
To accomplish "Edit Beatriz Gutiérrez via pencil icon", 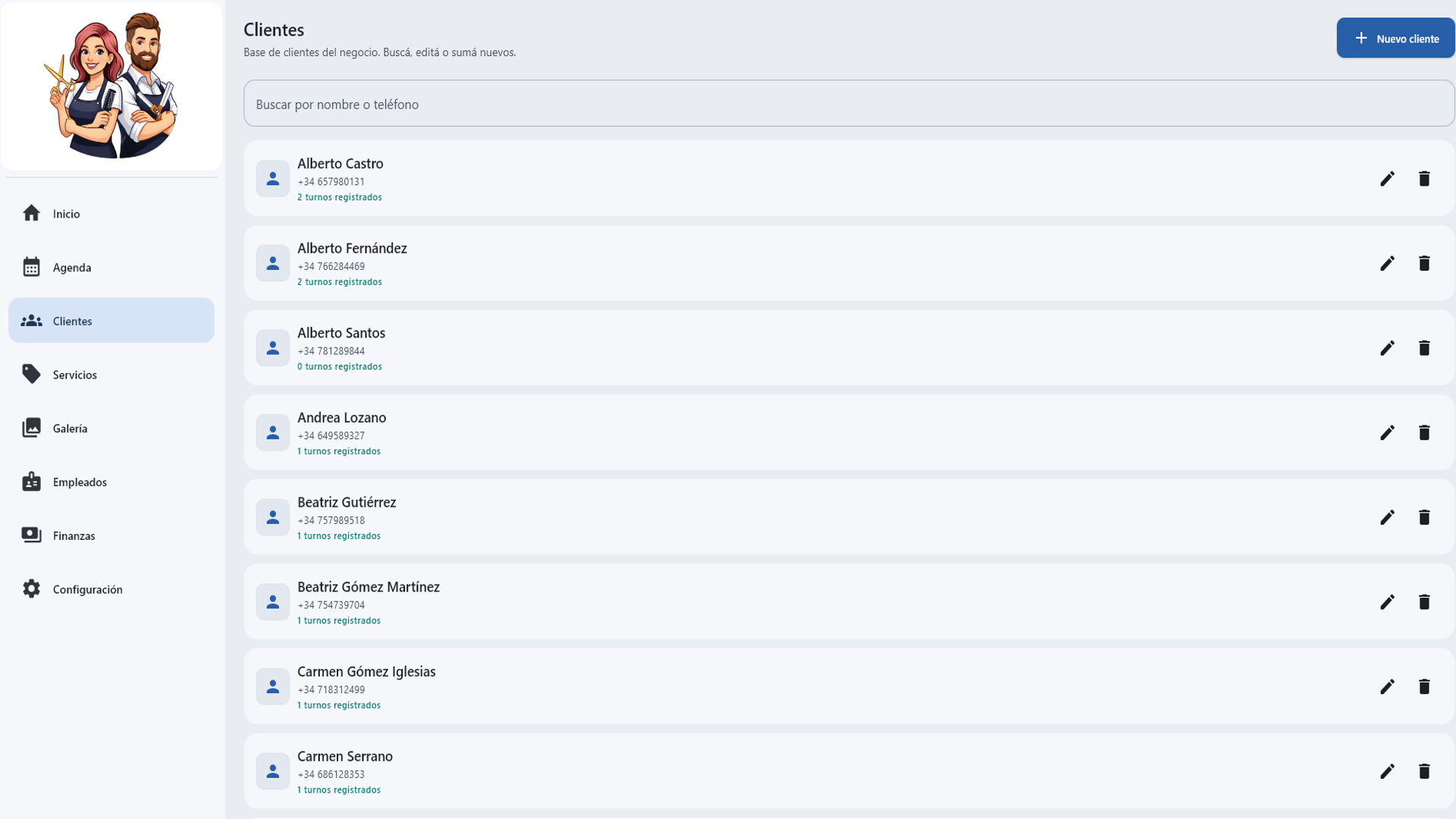I will click(x=1387, y=517).
